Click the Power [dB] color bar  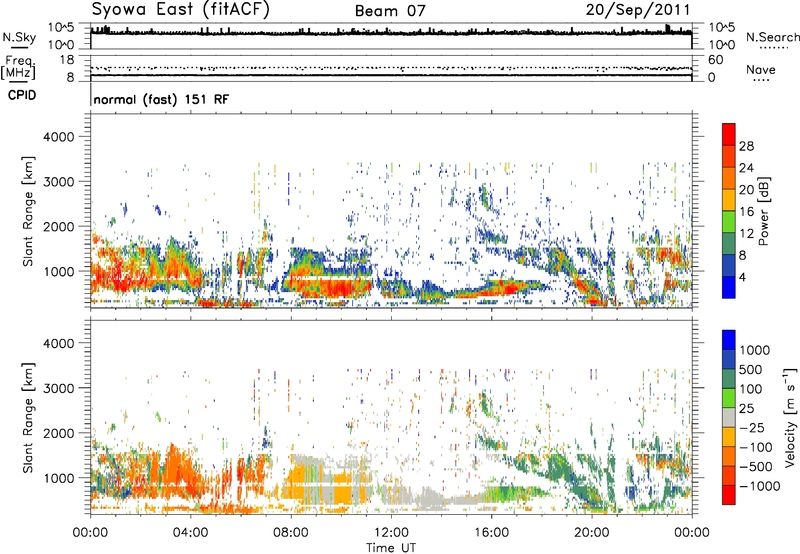tap(729, 211)
